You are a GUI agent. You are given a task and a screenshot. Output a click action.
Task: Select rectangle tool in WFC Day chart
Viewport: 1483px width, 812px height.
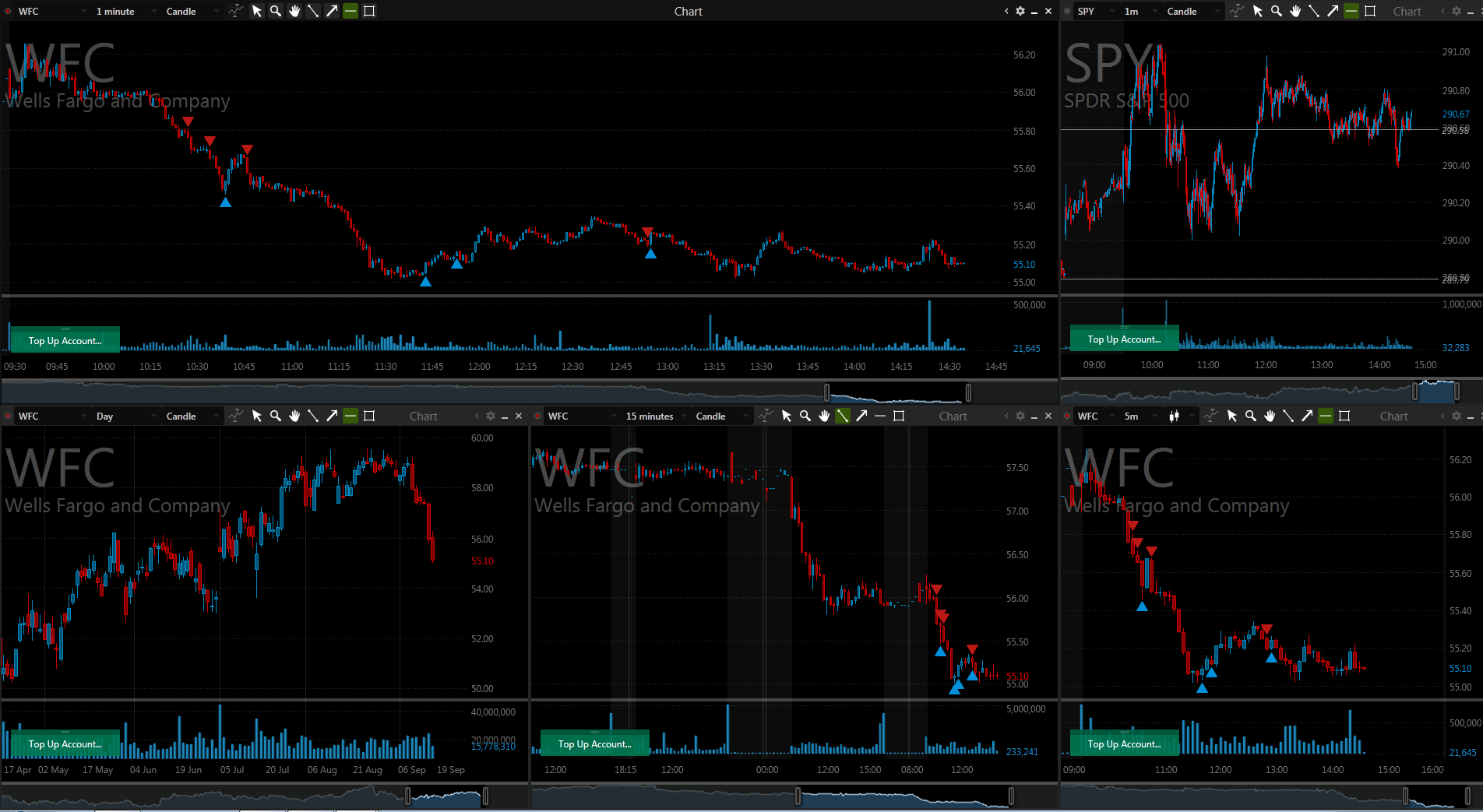(369, 416)
